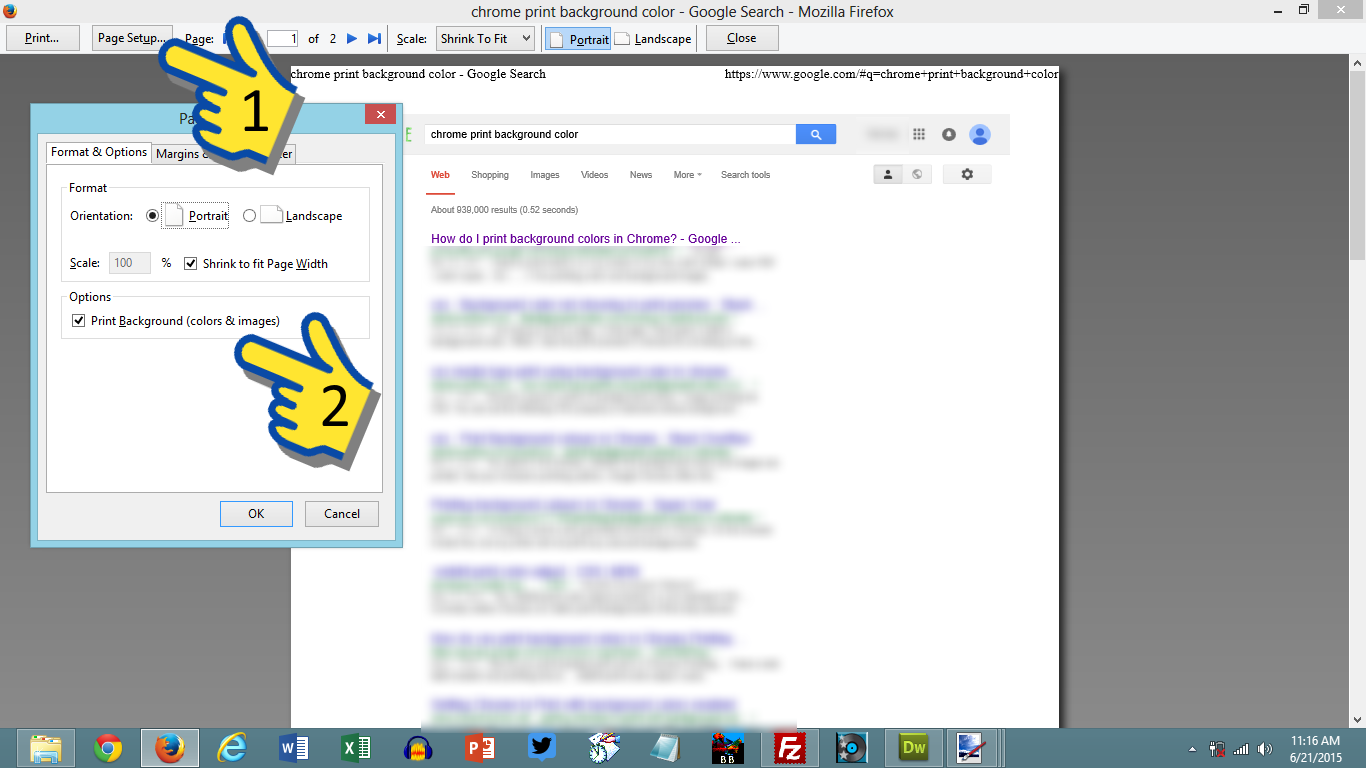Screen dimensions: 1366x768
Task: Click the 'About 939,000 results' text
Action: [504, 210]
